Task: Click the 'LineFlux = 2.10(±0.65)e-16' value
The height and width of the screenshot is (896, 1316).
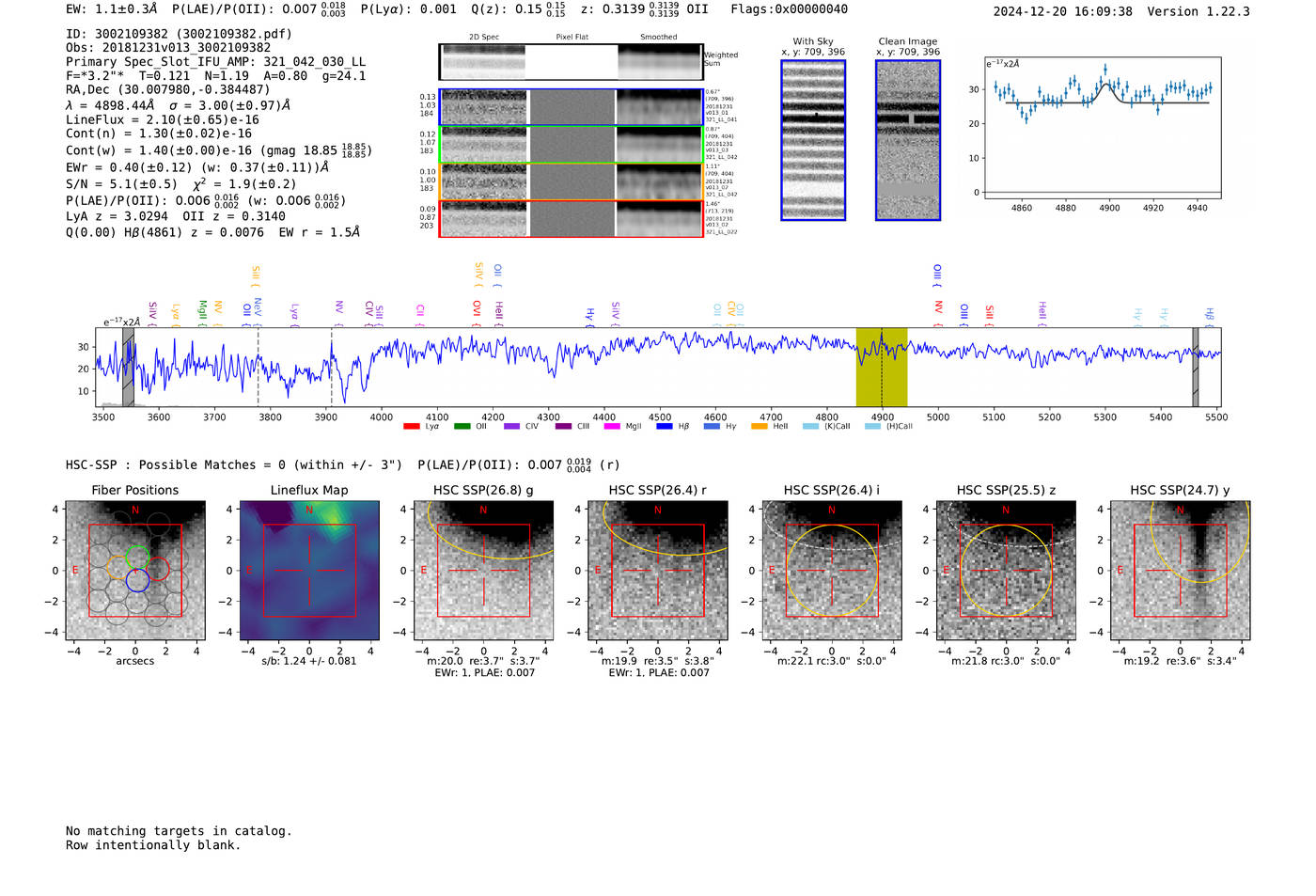Action: point(163,120)
